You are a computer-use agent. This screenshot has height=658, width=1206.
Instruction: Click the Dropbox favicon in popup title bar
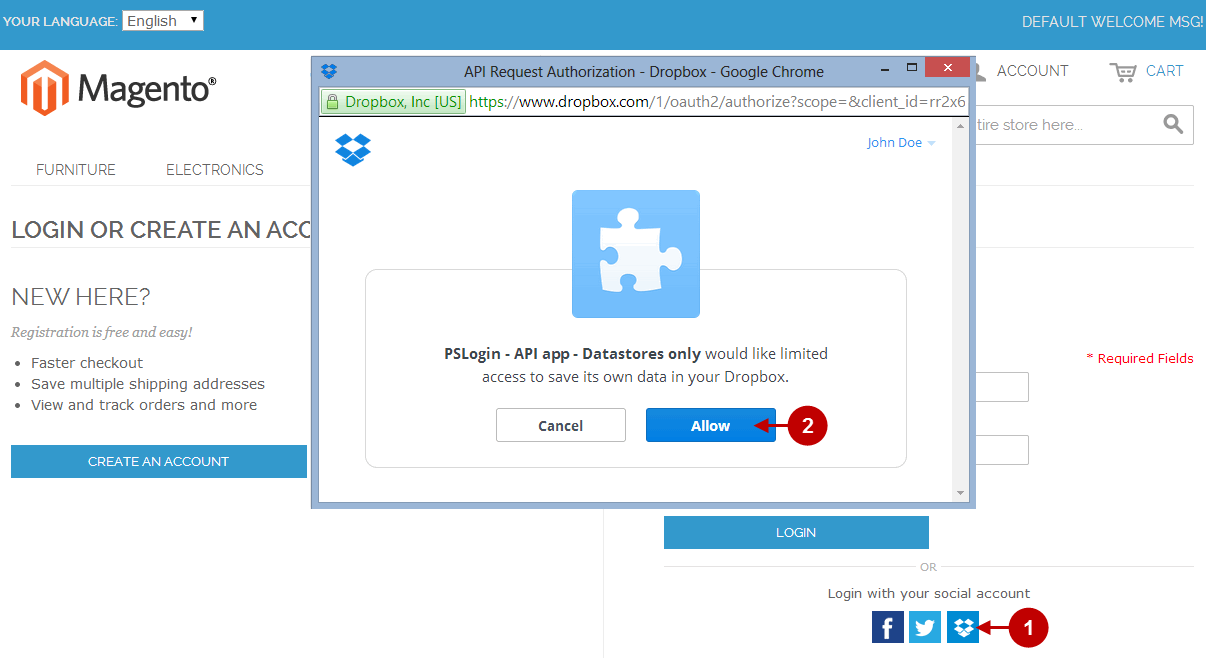click(x=329, y=71)
